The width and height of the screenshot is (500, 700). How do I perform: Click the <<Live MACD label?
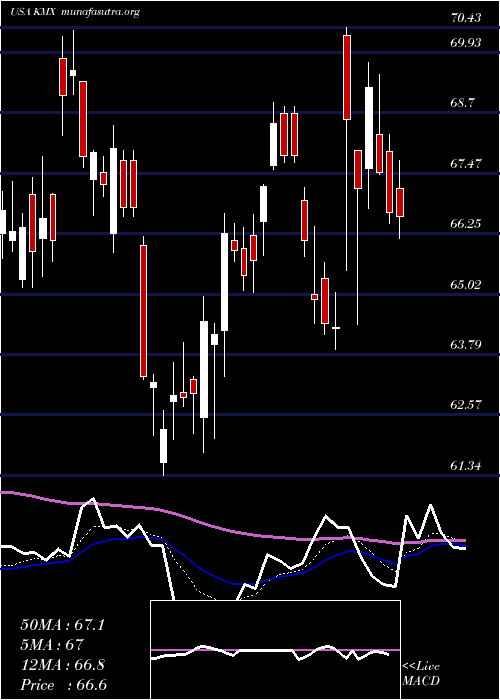click(x=421, y=674)
